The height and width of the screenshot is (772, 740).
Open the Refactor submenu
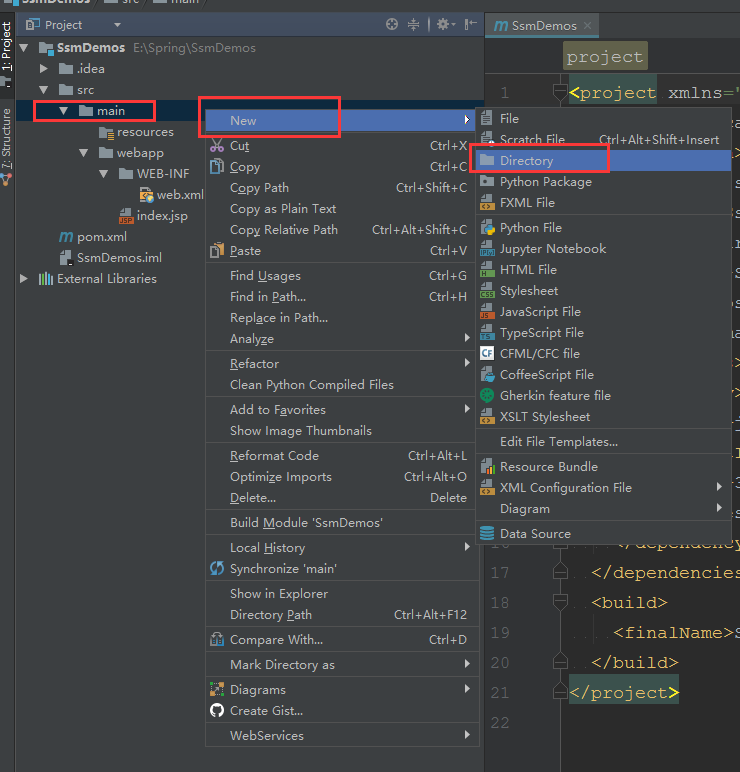point(342,364)
